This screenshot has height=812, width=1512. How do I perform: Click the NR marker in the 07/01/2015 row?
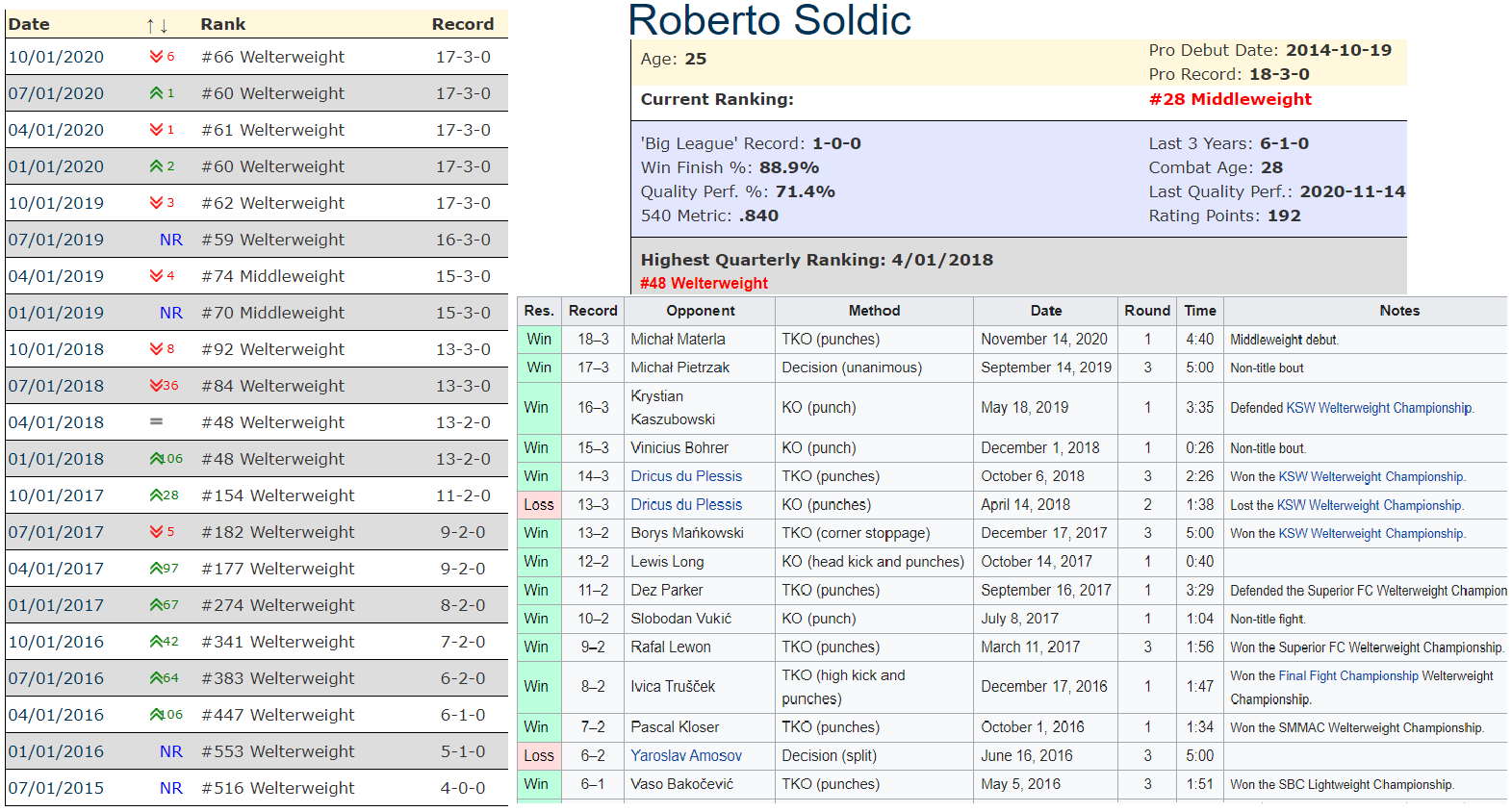[171, 788]
